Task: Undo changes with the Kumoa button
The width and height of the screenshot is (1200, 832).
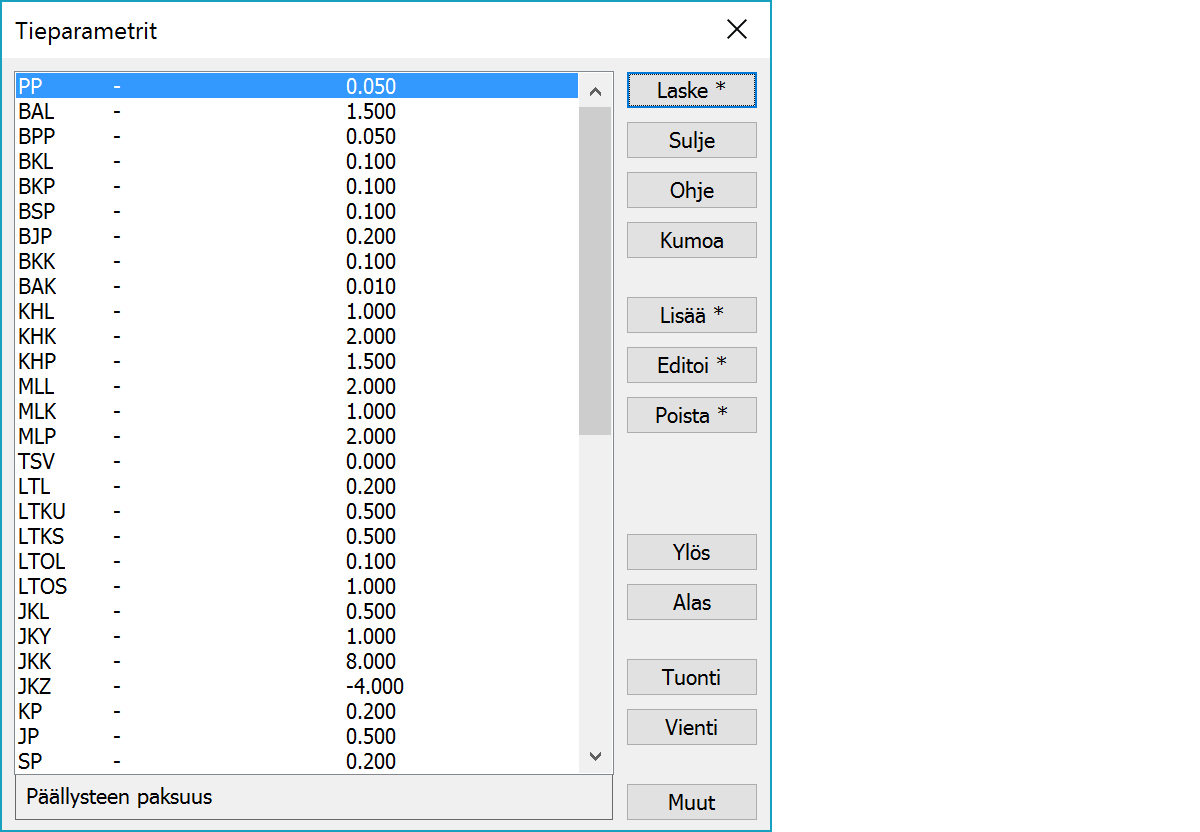Action: pyautogui.click(x=691, y=240)
